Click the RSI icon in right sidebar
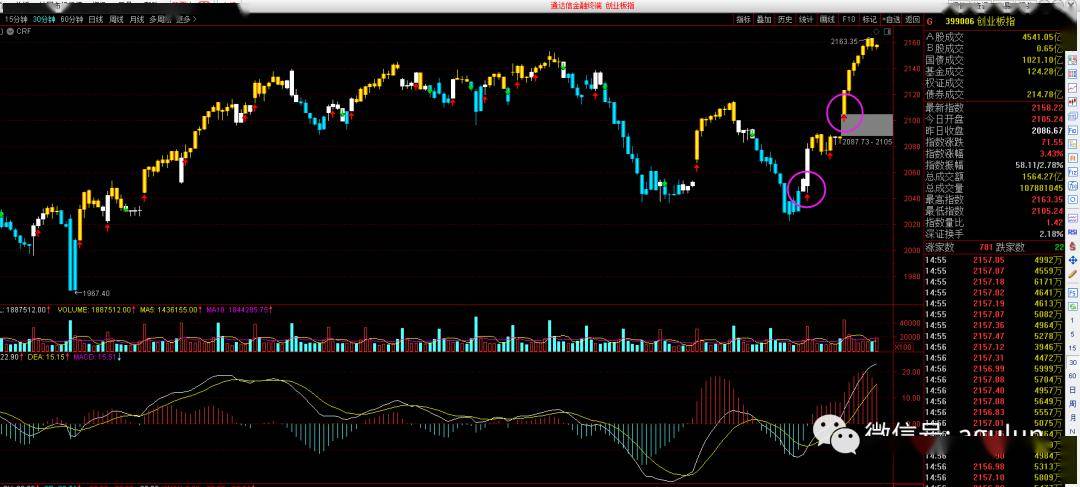 point(1073,233)
